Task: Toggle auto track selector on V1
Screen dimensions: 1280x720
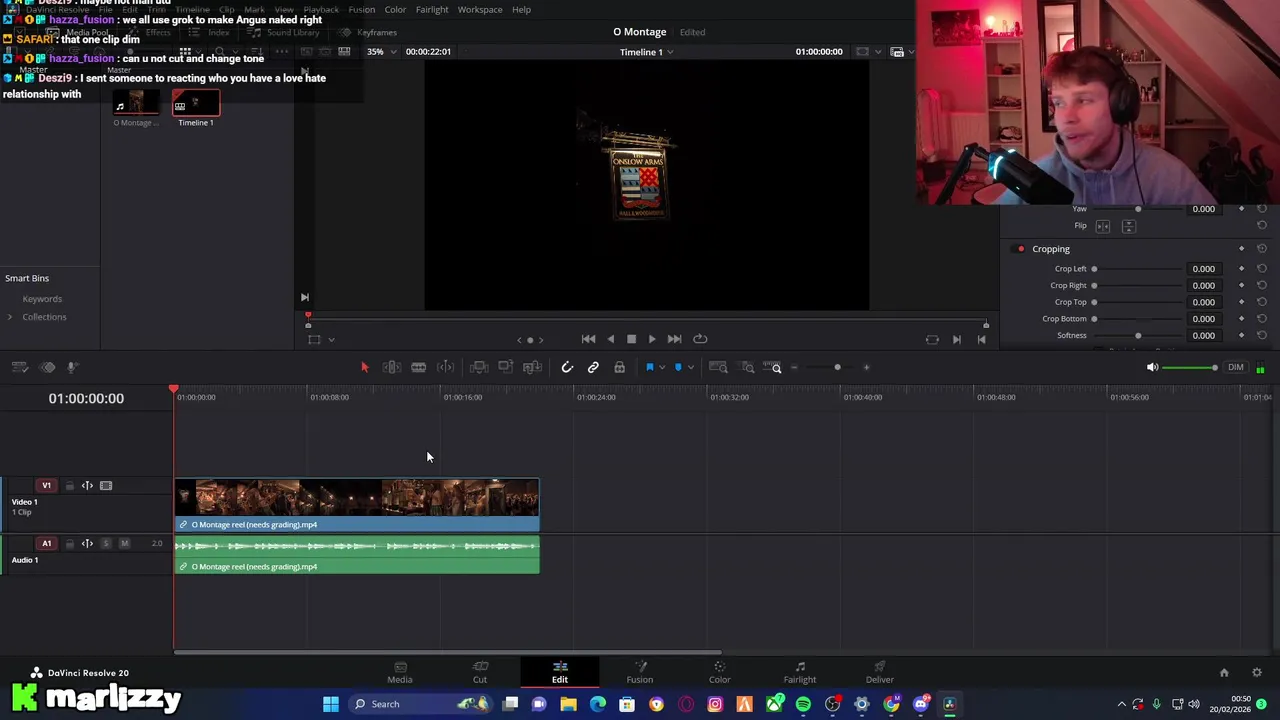Action: pos(87,485)
